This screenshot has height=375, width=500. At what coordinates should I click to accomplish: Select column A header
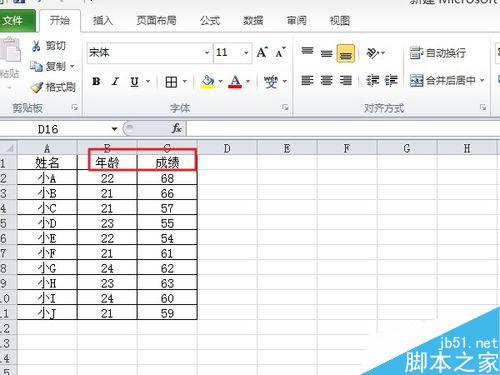[x=47, y=148]
